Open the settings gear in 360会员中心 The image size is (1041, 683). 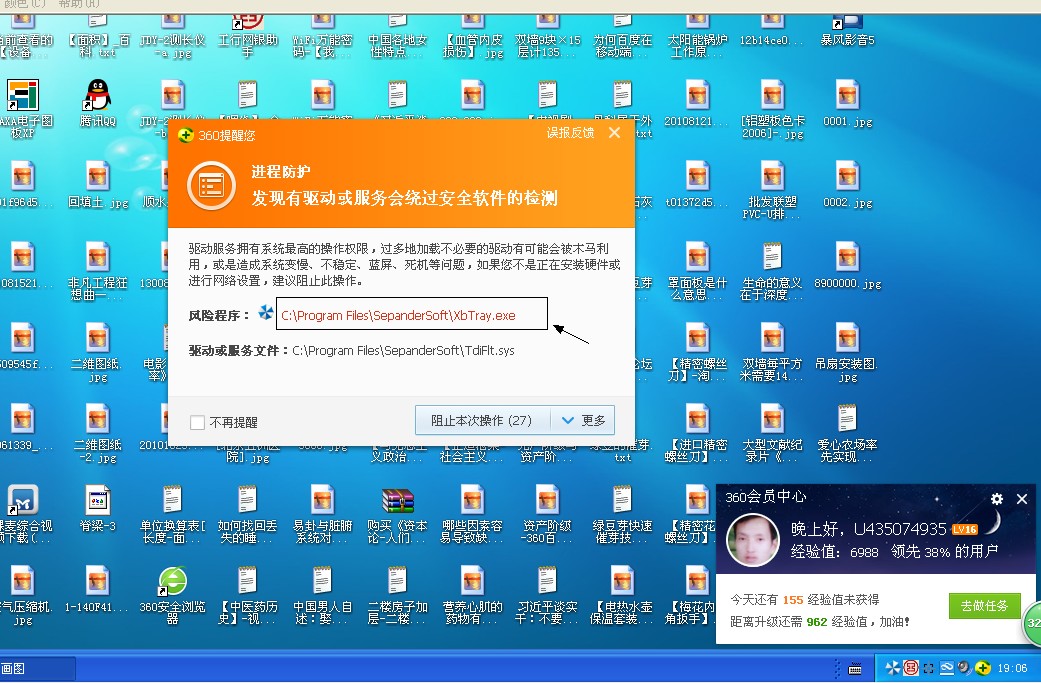pyautogui.click(x=996, y=498)
